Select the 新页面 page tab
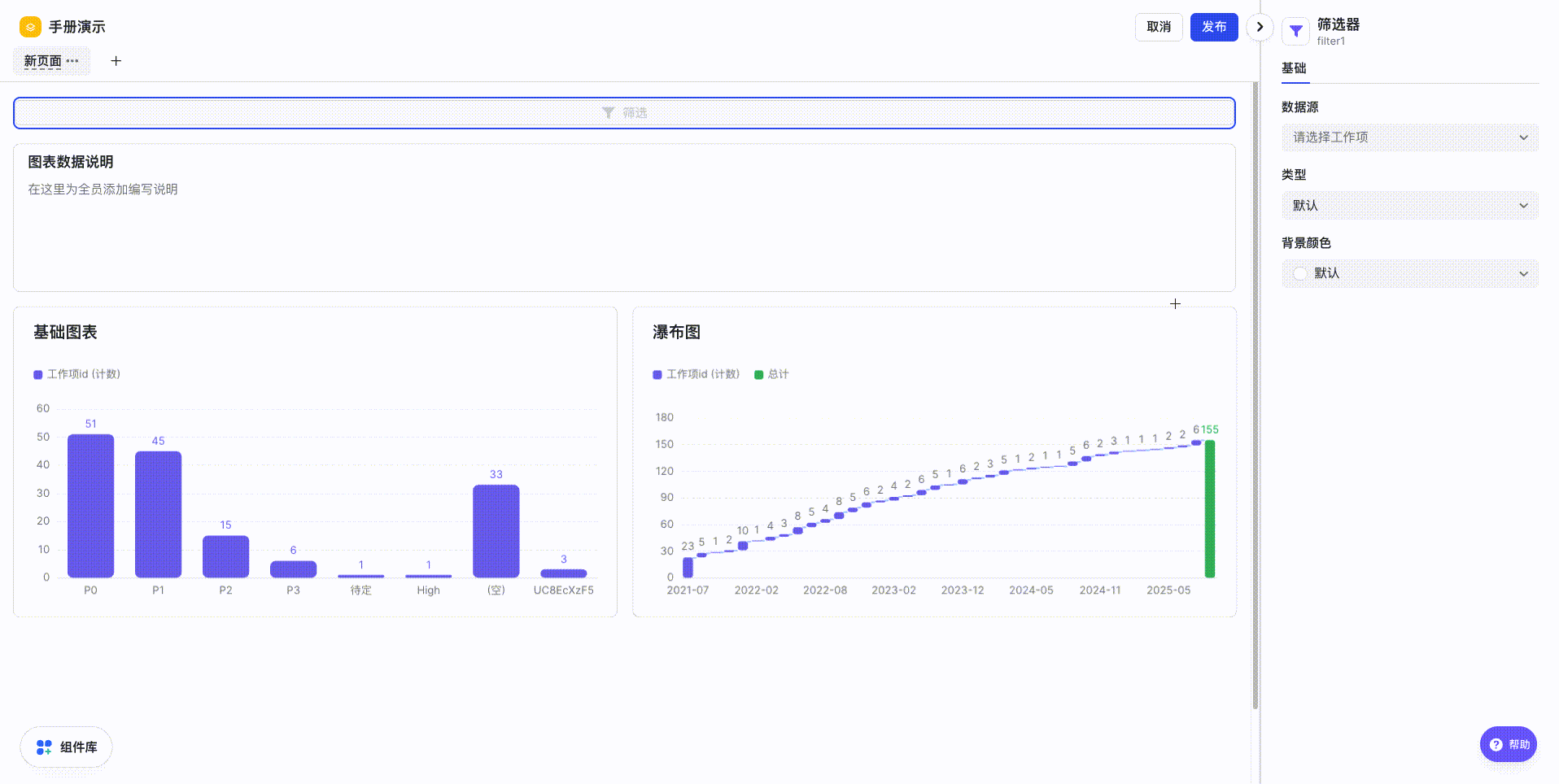Viewport: 1559px width, 784px height. [42, 61]
